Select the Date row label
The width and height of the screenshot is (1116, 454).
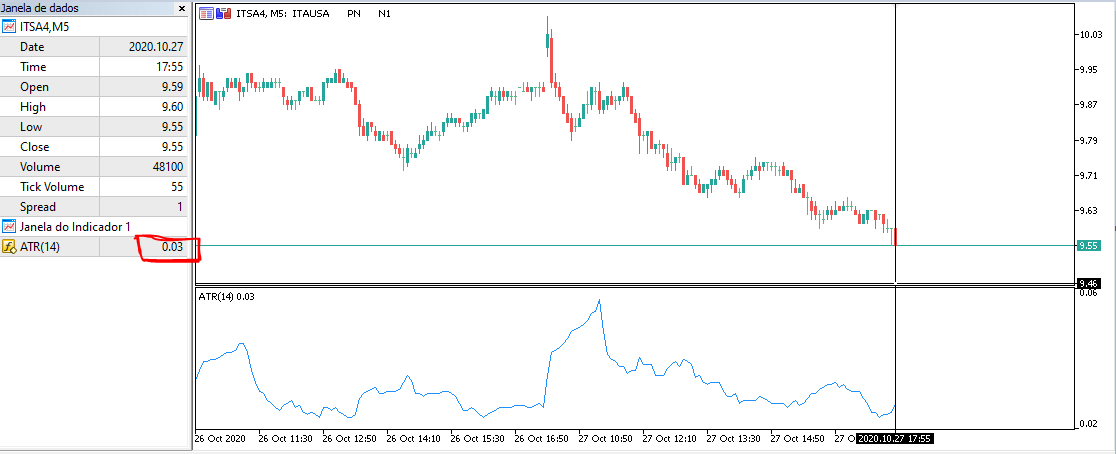point(32,47)
